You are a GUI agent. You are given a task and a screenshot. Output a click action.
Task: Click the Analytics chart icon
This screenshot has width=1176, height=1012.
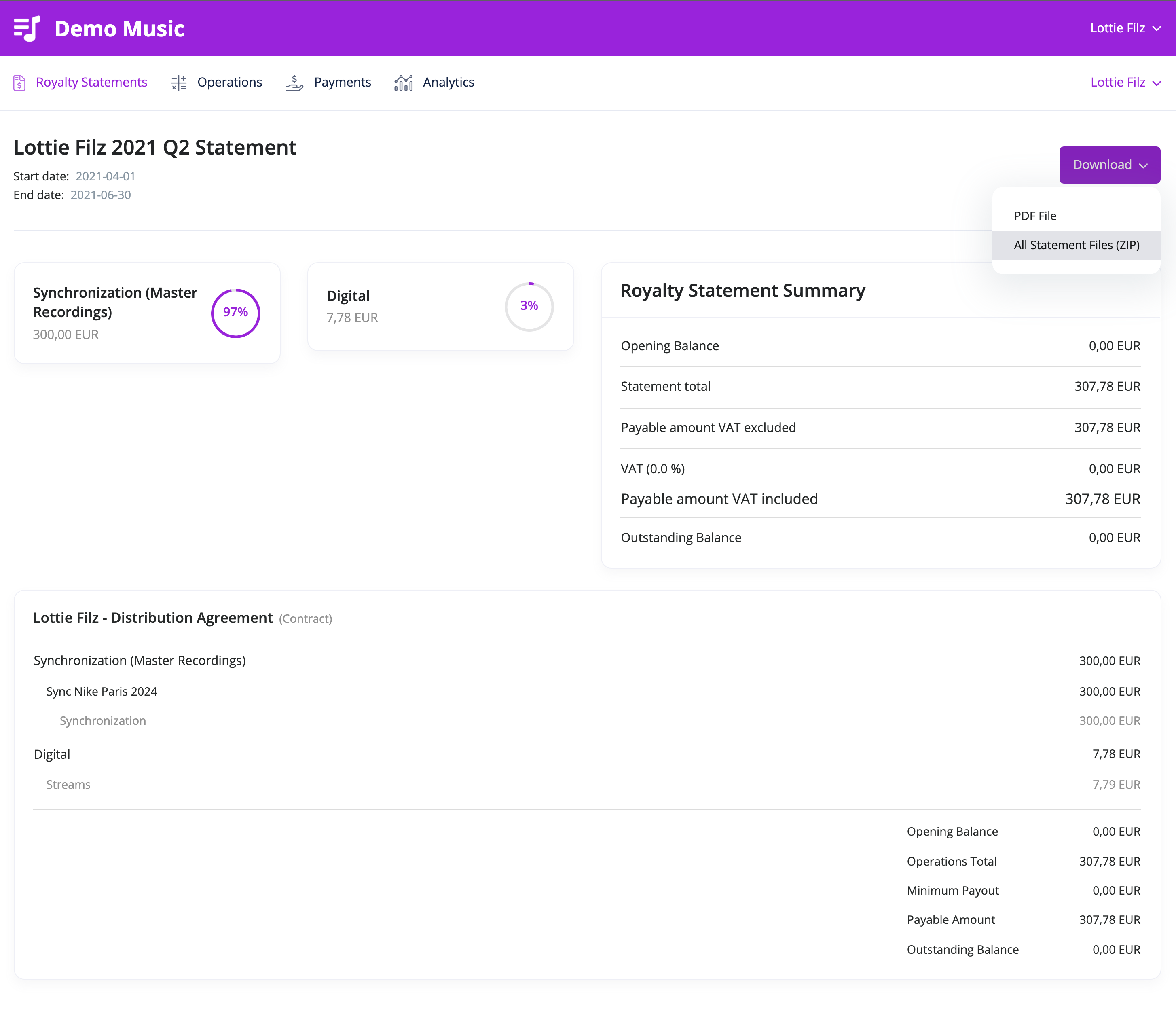point(404,83)
